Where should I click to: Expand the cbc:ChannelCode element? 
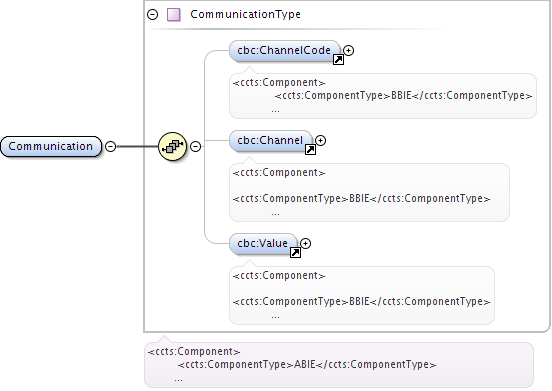point(349,50)
